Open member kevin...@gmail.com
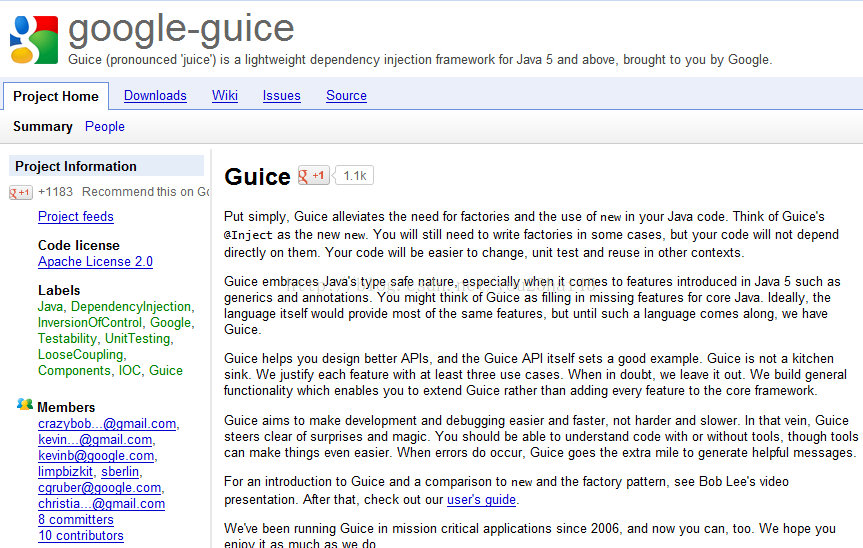Viewport: 863px width, 548px height. pyautogui.click(x=95, y=440)
